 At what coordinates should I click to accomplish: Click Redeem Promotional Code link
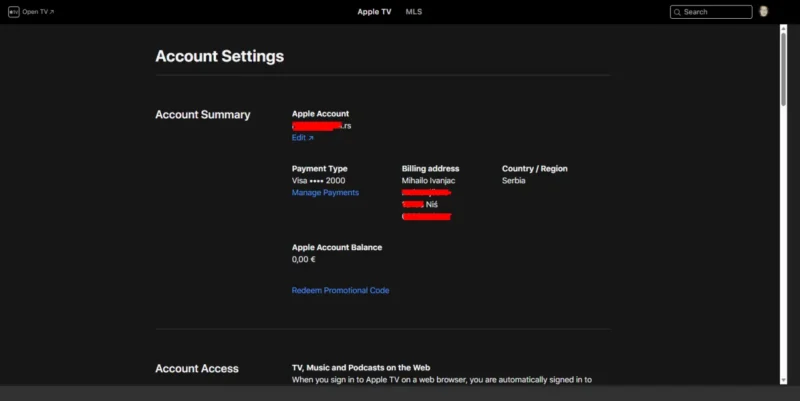pos(340,290)
